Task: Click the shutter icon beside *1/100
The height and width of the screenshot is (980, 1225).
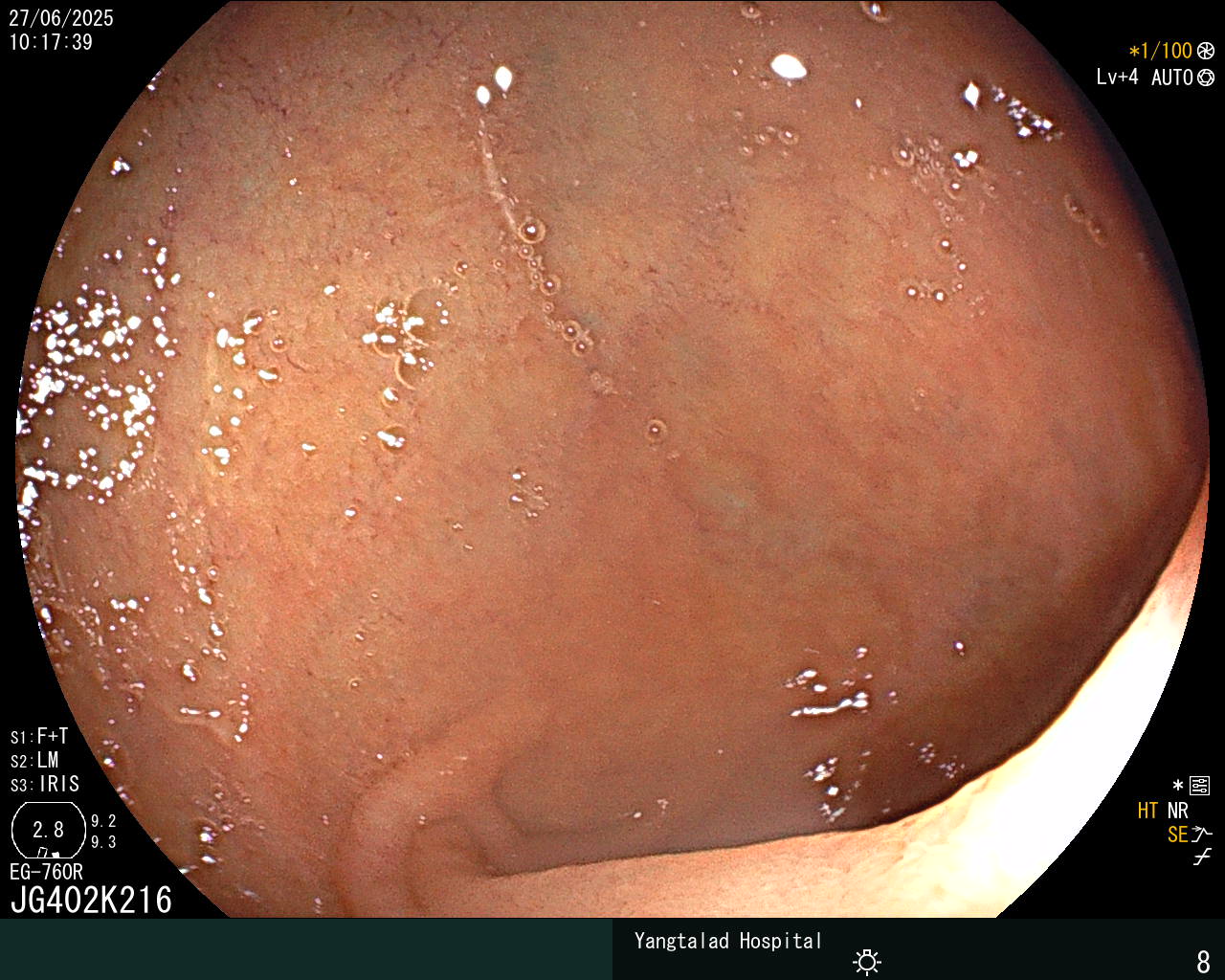Action: [x=1206, y=51]
